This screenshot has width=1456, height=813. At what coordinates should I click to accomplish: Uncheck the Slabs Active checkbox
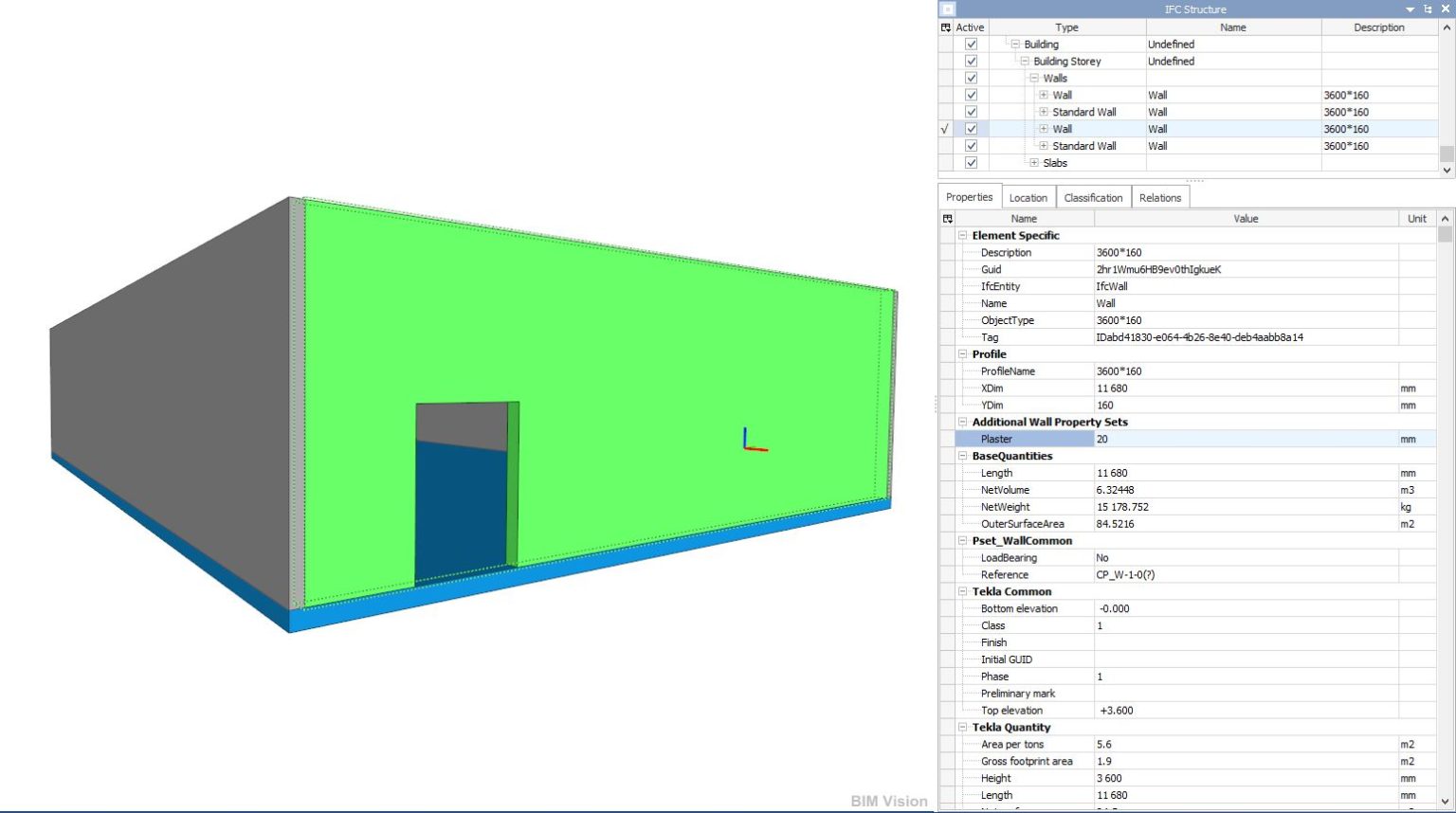pyautogui.click(x=971, y=162)
